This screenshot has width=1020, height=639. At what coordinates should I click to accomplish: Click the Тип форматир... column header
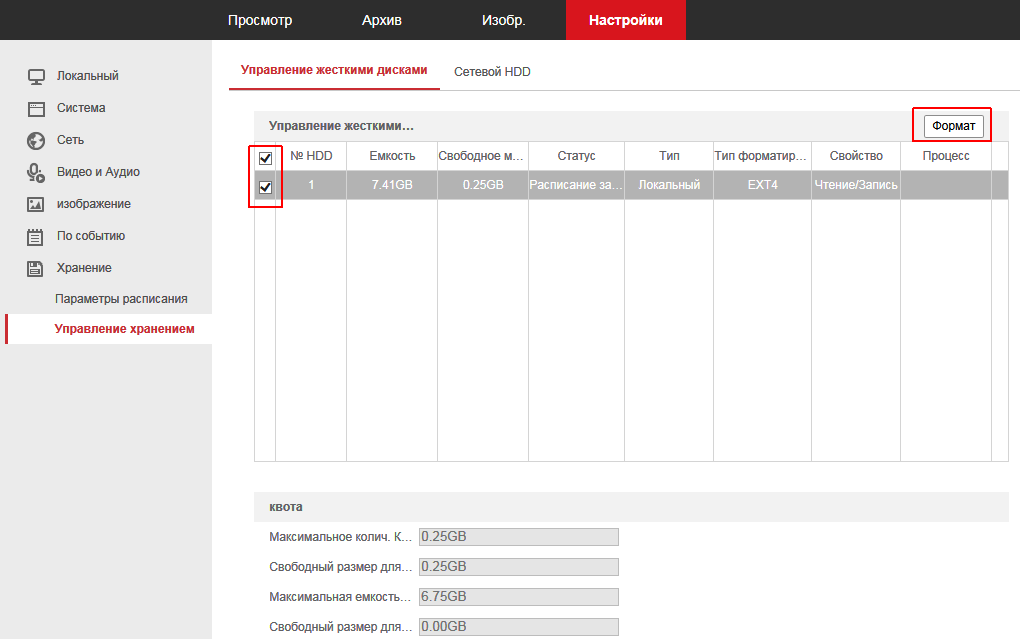762,156
